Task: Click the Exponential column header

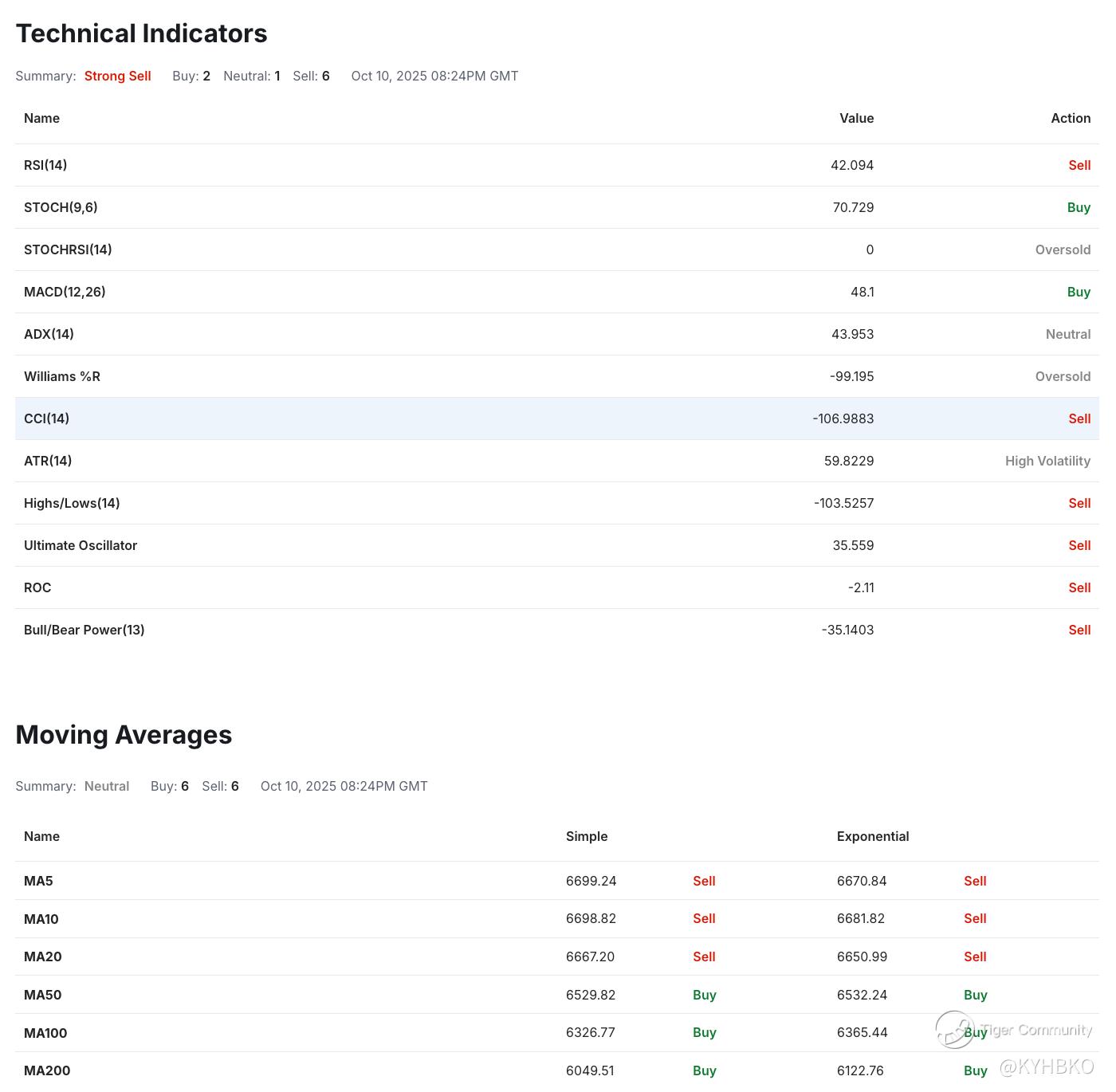Action: [x=873, y=836]
